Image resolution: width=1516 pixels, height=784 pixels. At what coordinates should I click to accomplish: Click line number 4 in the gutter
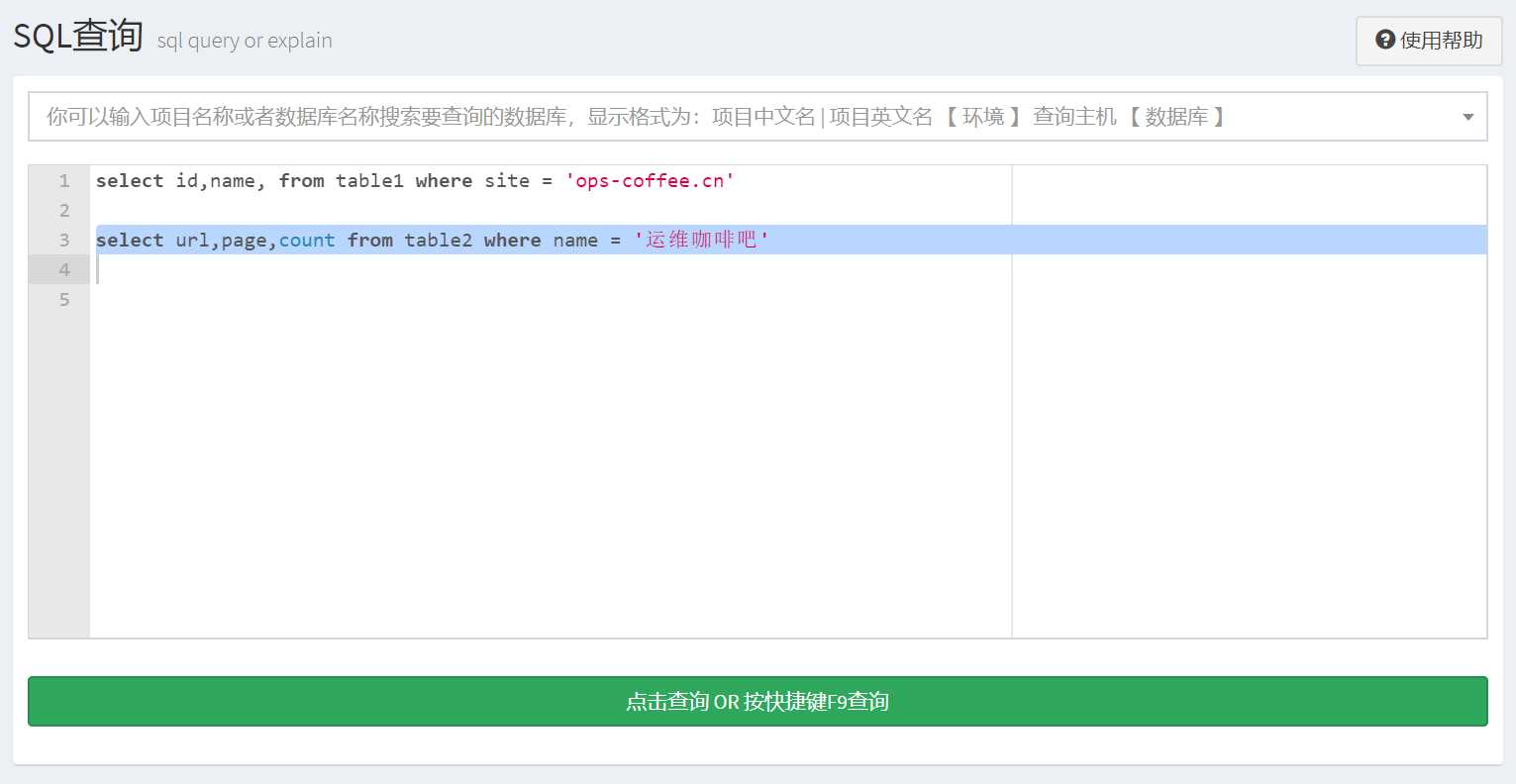tap(64, 270)
